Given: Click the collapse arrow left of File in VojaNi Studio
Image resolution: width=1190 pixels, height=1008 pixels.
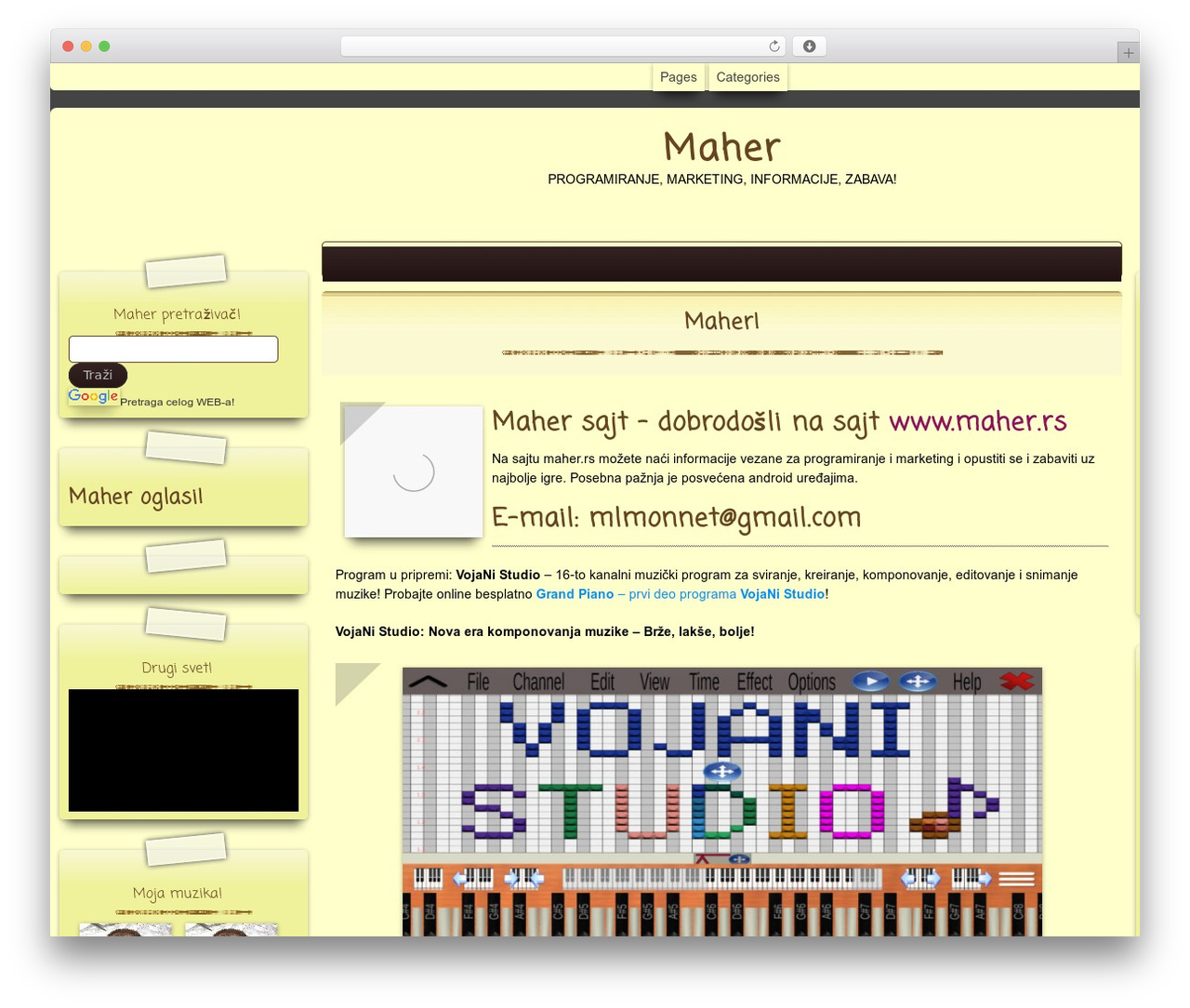Looking at the screenshot, I should point(428,682).
